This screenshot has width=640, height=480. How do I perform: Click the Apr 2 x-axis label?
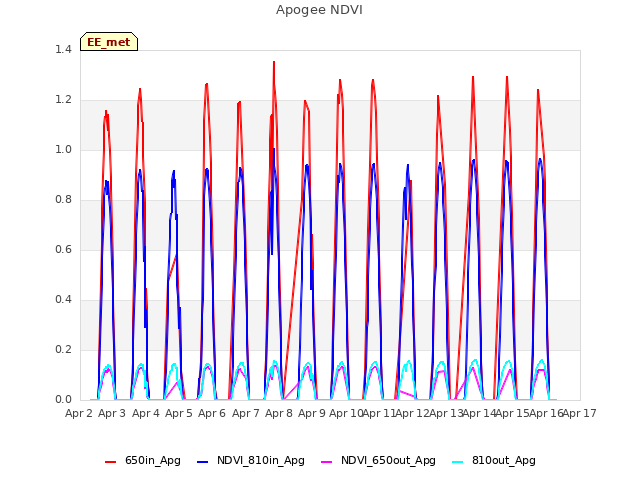[x=79, y=413]
